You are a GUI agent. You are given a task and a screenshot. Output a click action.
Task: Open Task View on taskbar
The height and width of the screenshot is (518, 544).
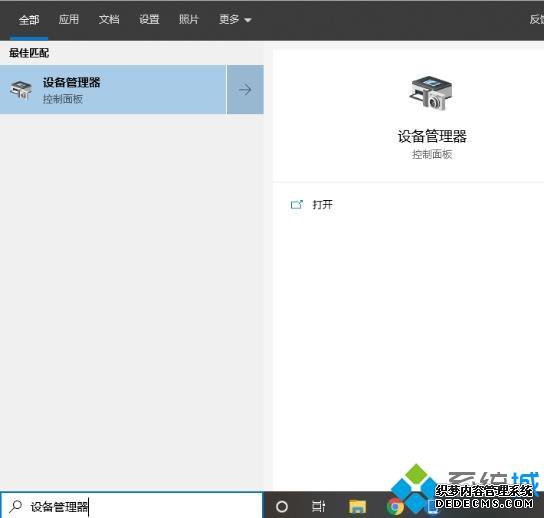tap(318, 507)
